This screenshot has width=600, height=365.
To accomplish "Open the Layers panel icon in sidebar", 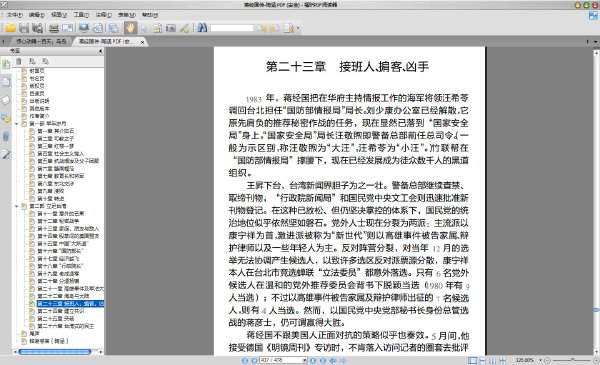I will (6, 100).
